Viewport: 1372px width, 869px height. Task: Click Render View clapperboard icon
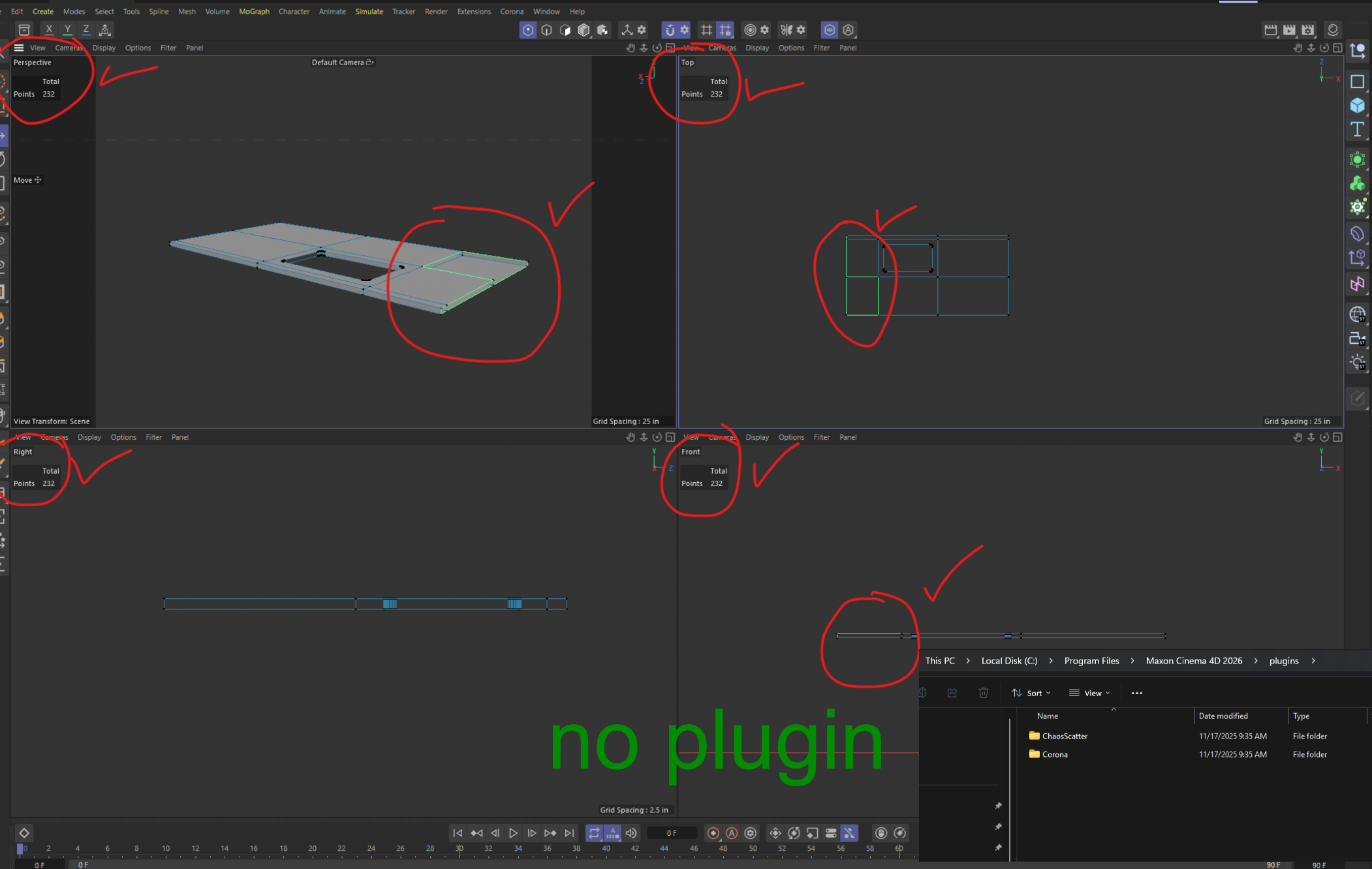point(1270,30)
